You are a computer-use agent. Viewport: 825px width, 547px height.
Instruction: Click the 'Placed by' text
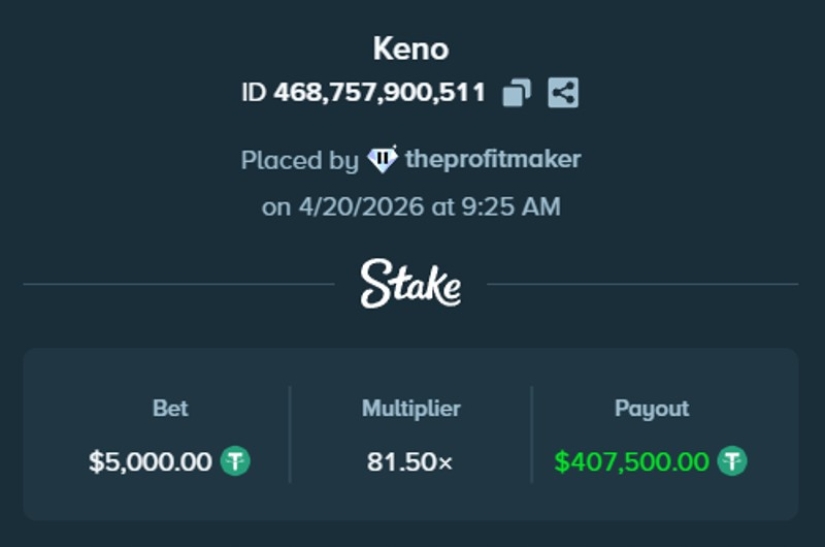299,160
